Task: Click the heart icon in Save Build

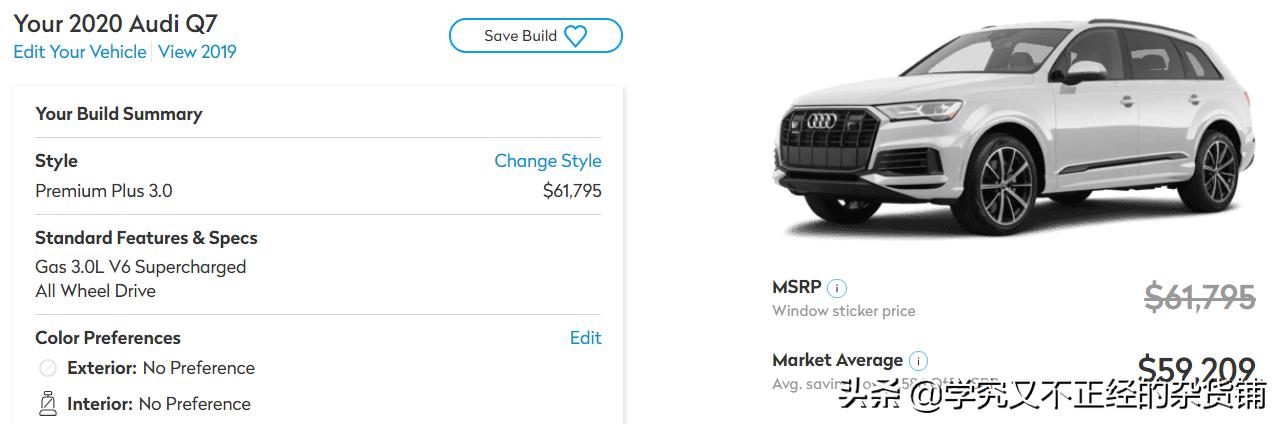Action: coord(575,36)
